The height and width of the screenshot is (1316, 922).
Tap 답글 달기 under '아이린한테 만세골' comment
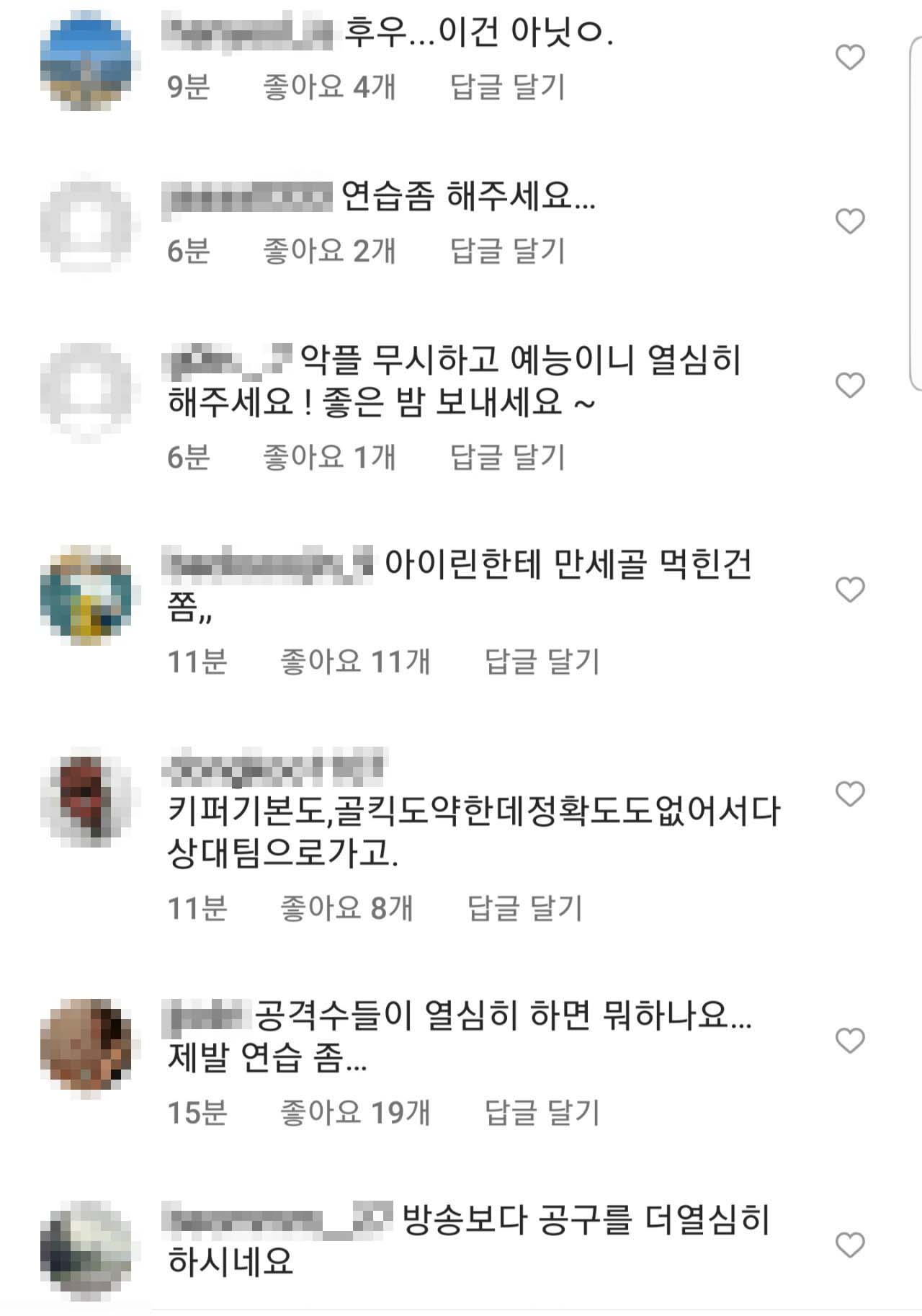pyautogui.click(x=542, y=662)
